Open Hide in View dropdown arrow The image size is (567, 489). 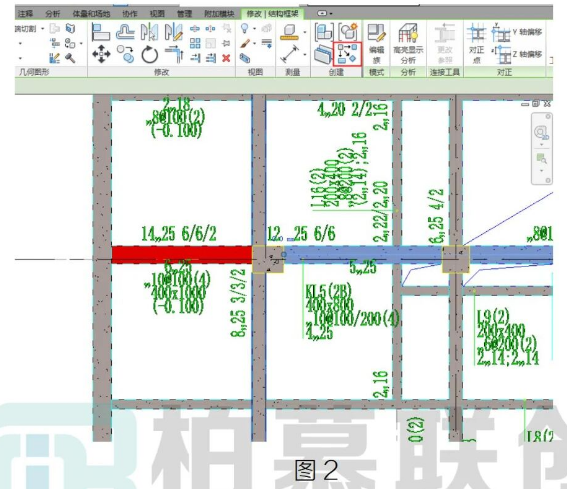tap(255, 29)
